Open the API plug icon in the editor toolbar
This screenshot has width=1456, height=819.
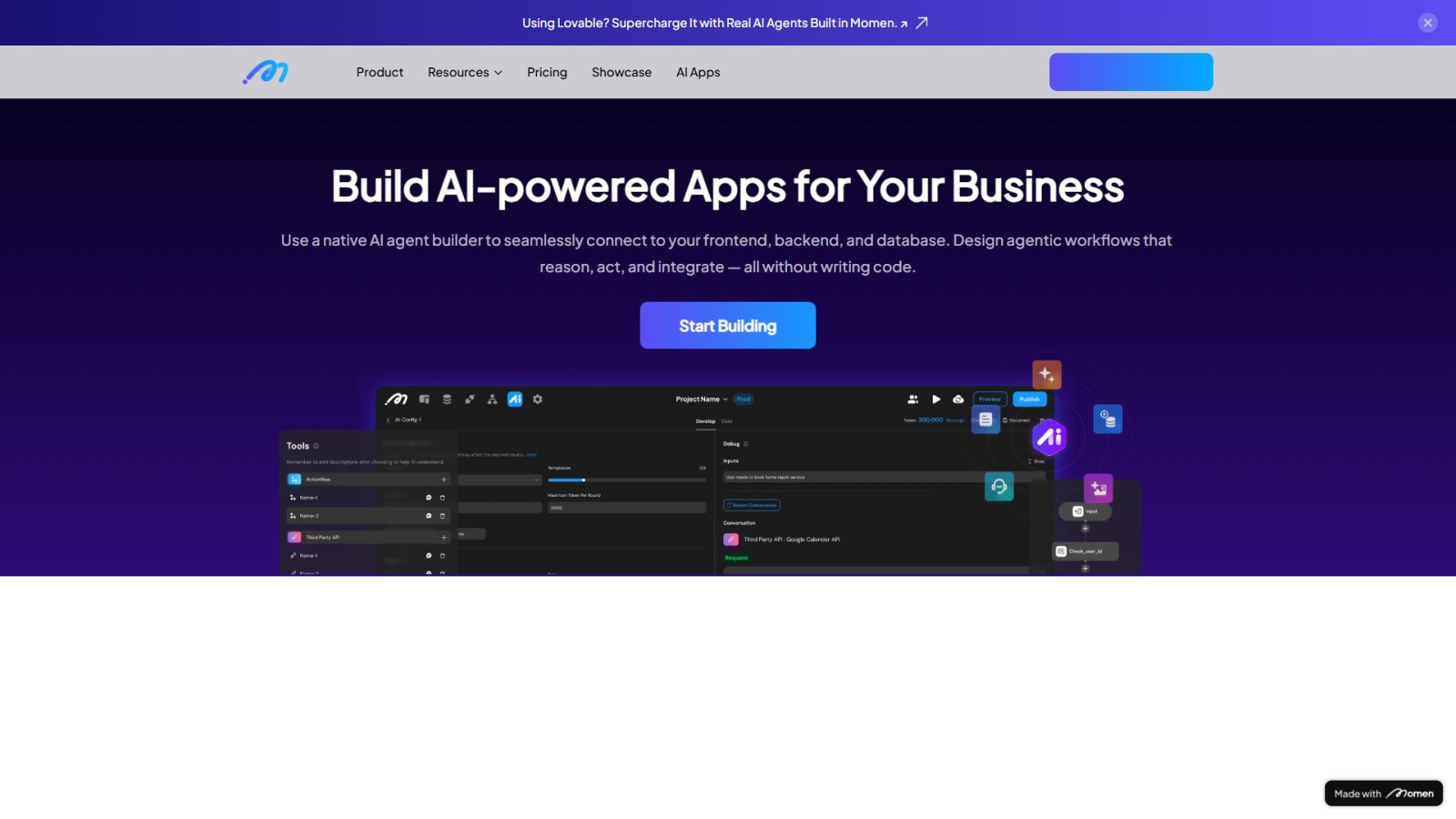coord(470,399)
